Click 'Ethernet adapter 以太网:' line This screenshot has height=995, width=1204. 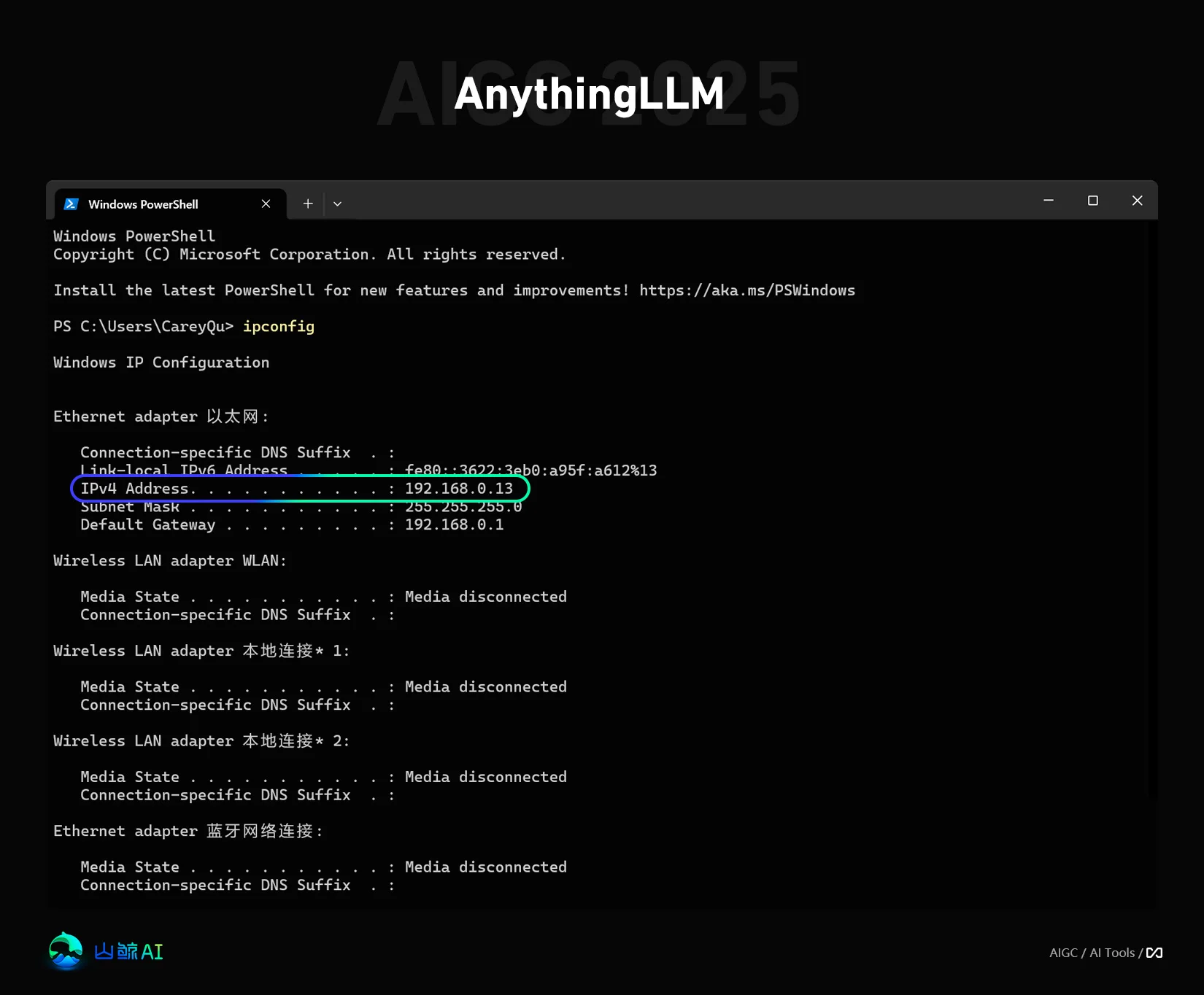(161, 417)
